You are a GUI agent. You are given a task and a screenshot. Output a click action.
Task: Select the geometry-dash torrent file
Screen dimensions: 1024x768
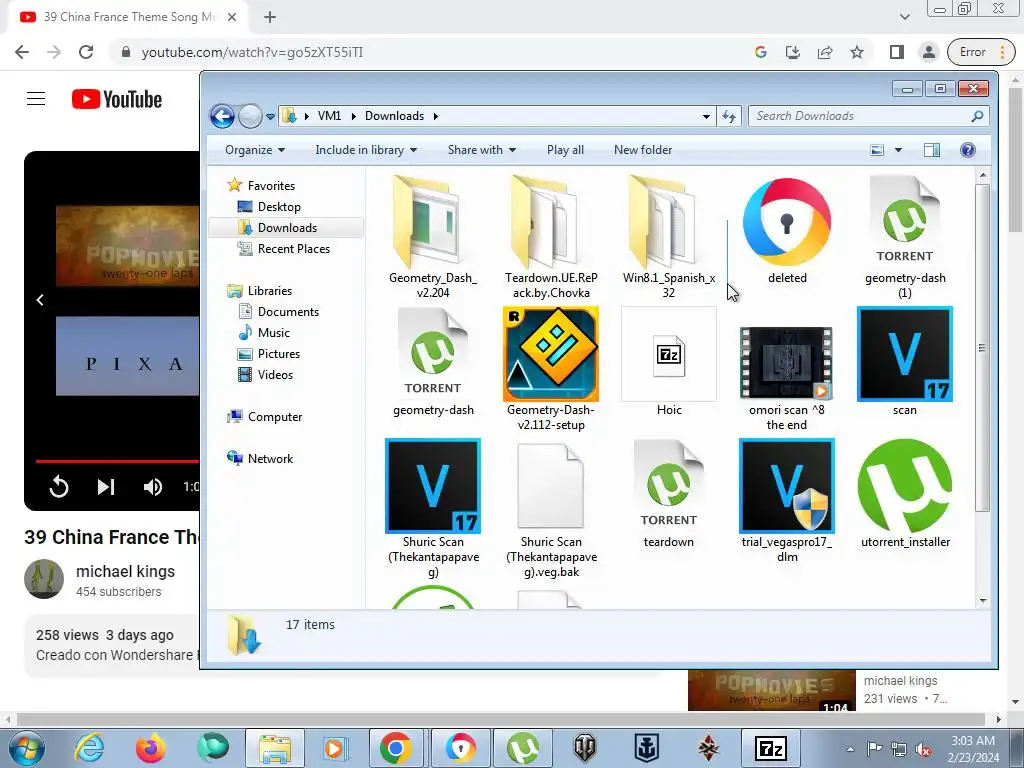click(x=433, y=354)
